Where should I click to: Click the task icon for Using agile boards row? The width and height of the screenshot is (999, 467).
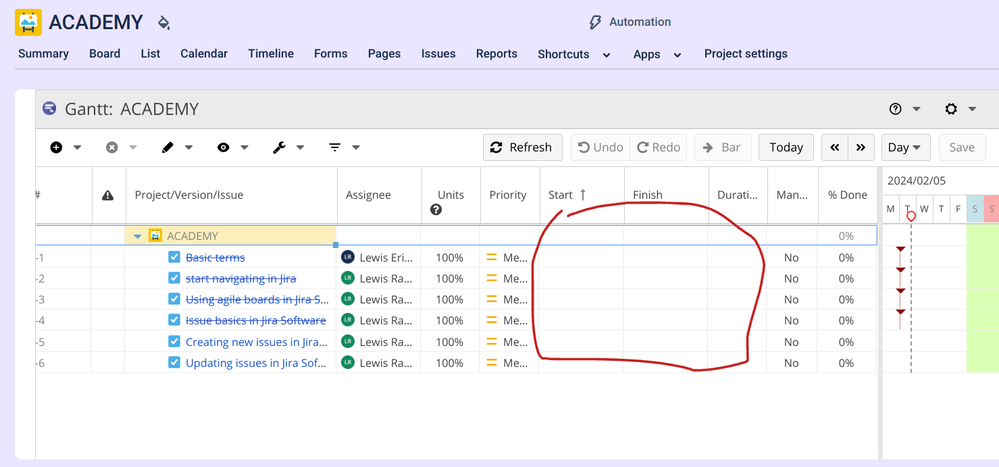pos(175,299)
